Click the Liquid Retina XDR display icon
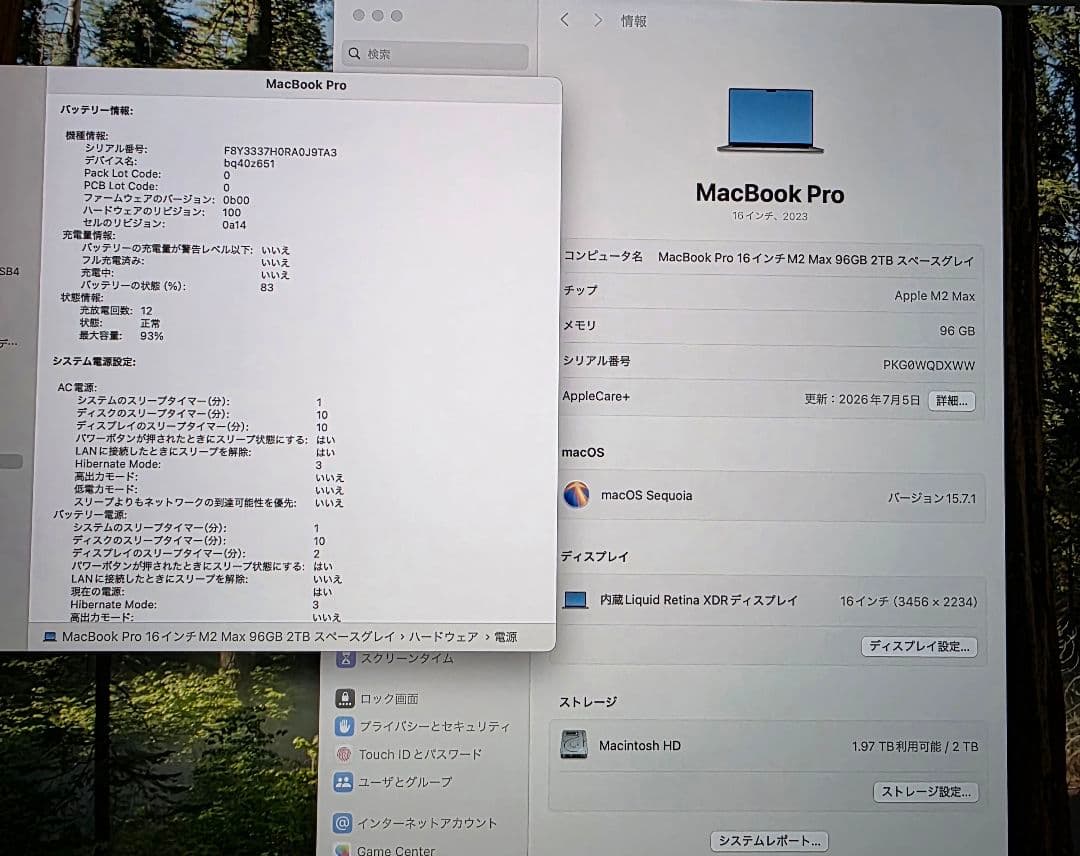 pyautogui.click(x=575, y=600)
